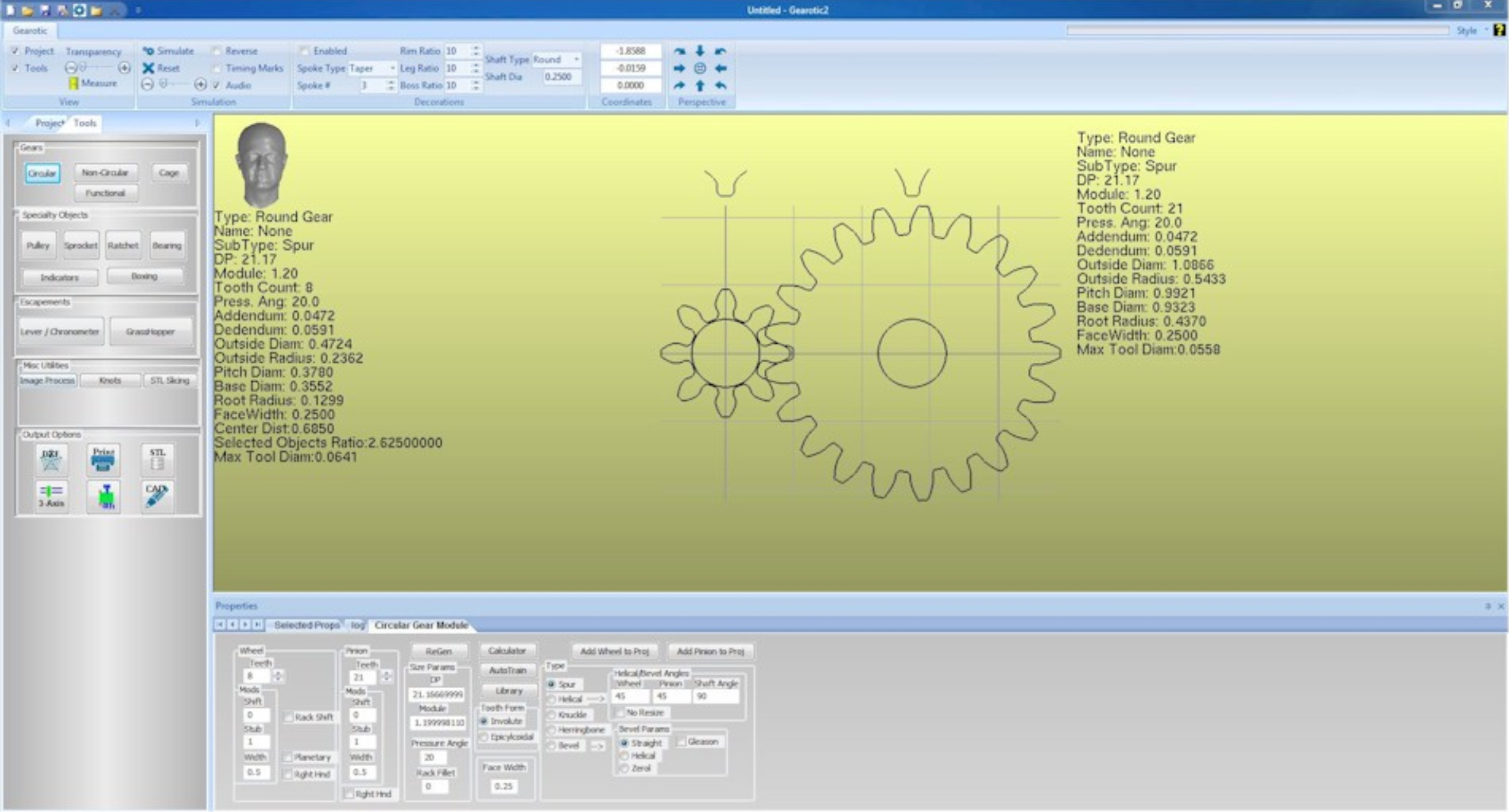Click the Measure tool icon
This screenshot has width=1509, height=812.
[x=75, y=81]
